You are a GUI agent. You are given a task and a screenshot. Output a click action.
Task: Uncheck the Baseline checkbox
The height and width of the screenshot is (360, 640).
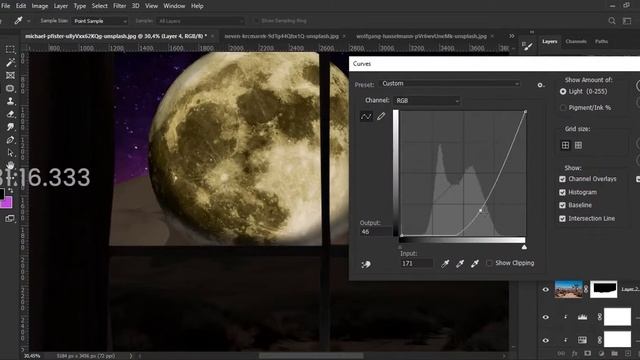562,205
